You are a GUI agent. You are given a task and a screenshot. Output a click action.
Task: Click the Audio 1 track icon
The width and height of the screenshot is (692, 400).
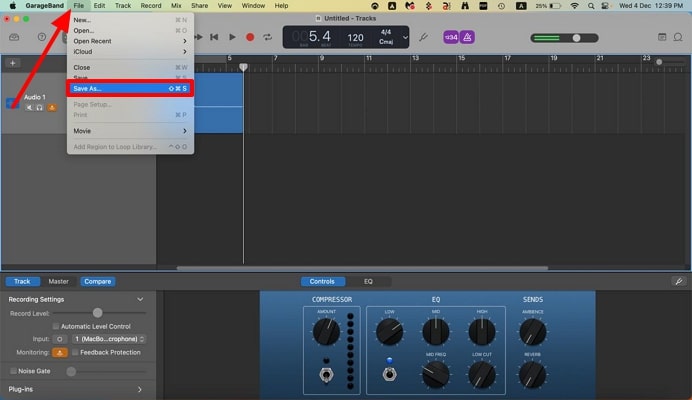coord(12,103)
